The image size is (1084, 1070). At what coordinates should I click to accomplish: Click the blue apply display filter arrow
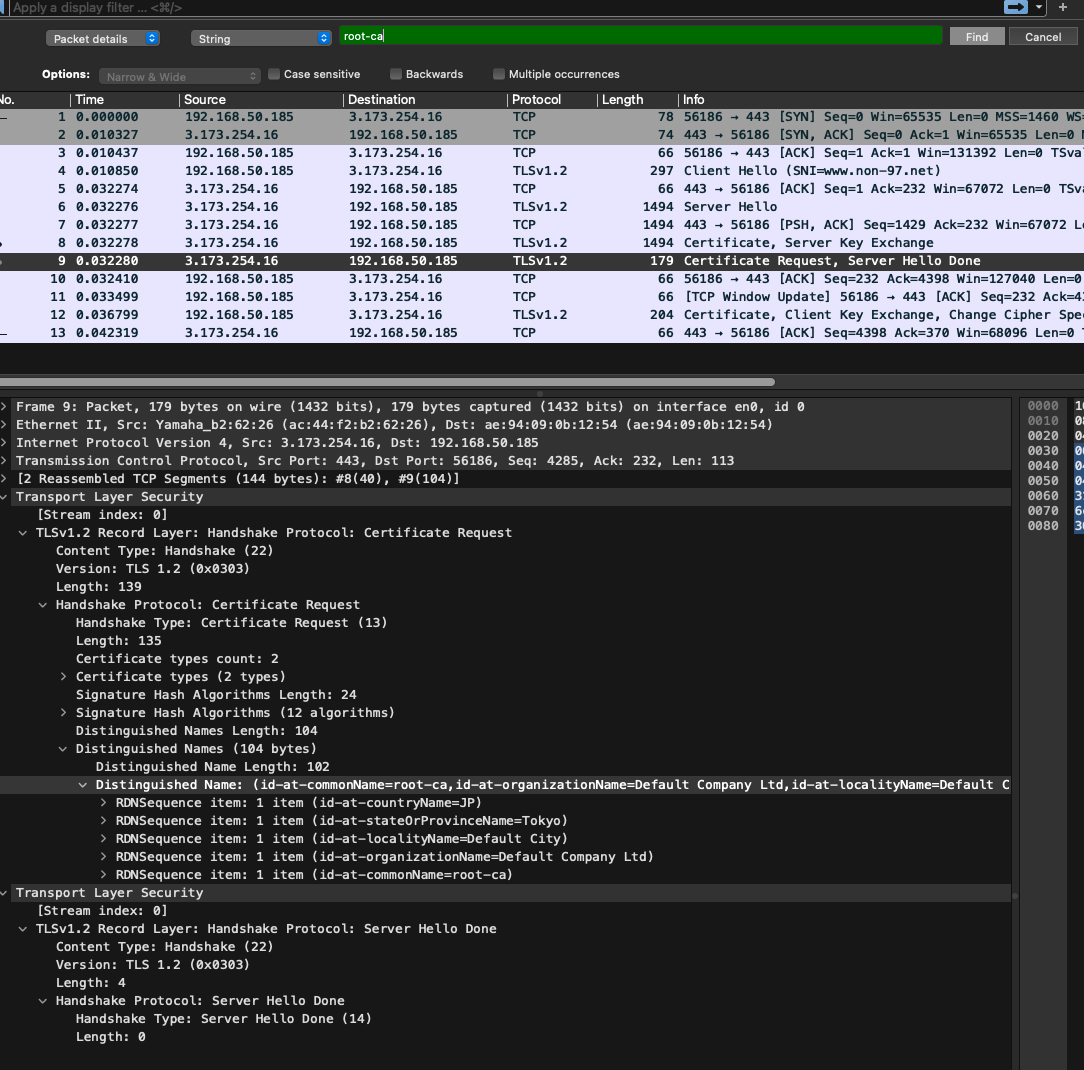1015,7
